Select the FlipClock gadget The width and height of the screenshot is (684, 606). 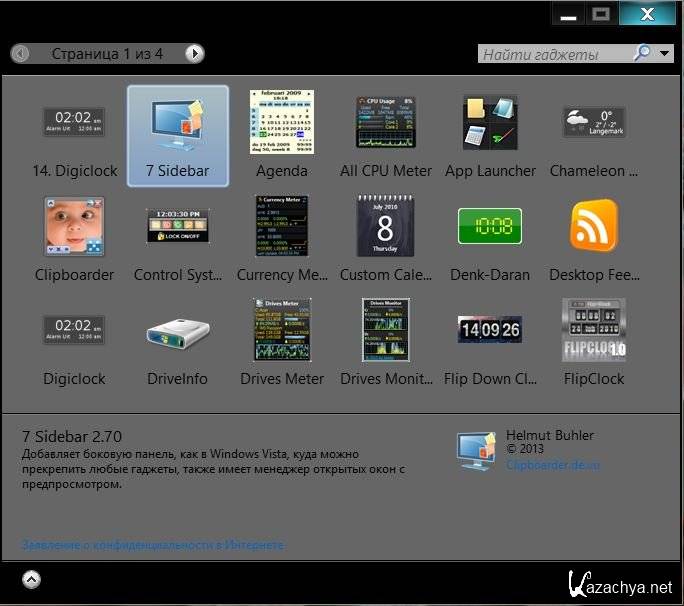pyautogui.click(x=594, y=330)
